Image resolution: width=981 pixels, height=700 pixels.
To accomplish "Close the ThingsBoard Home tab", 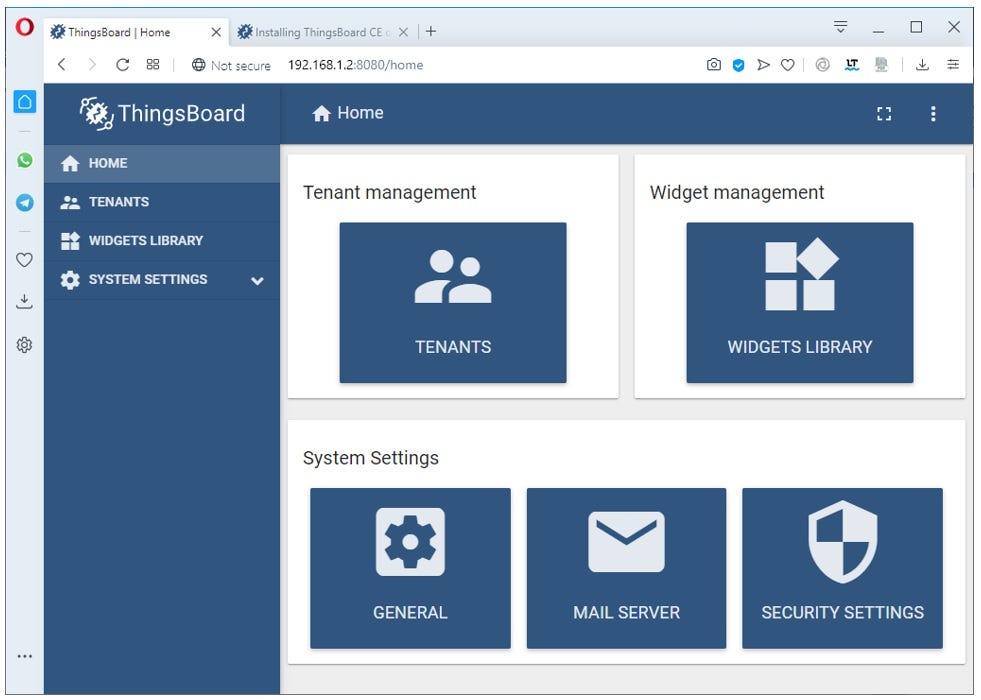I will 216,32.
